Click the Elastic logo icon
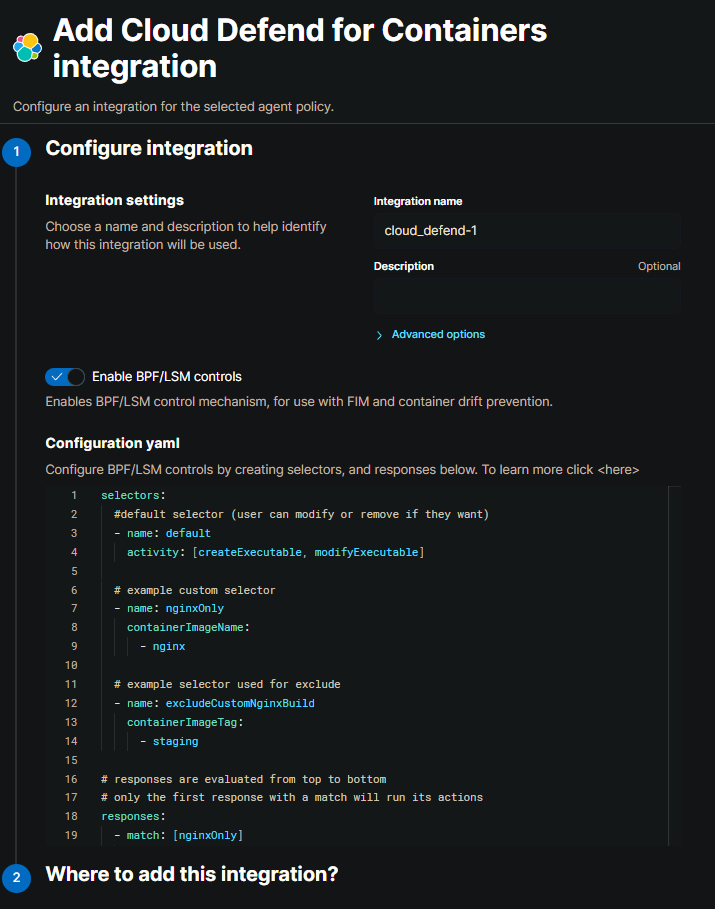This screenshot has height=909, width=715. (27, 47)
